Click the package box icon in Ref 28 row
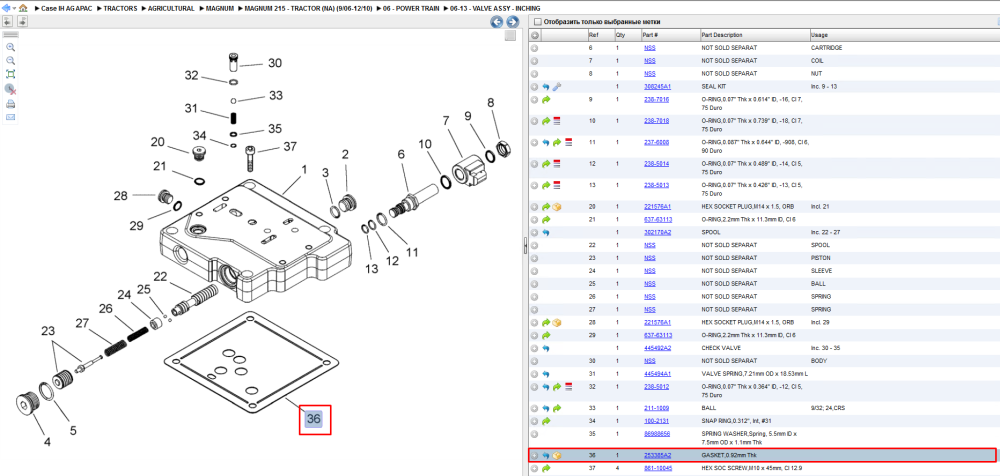 (x=557, y=322)
